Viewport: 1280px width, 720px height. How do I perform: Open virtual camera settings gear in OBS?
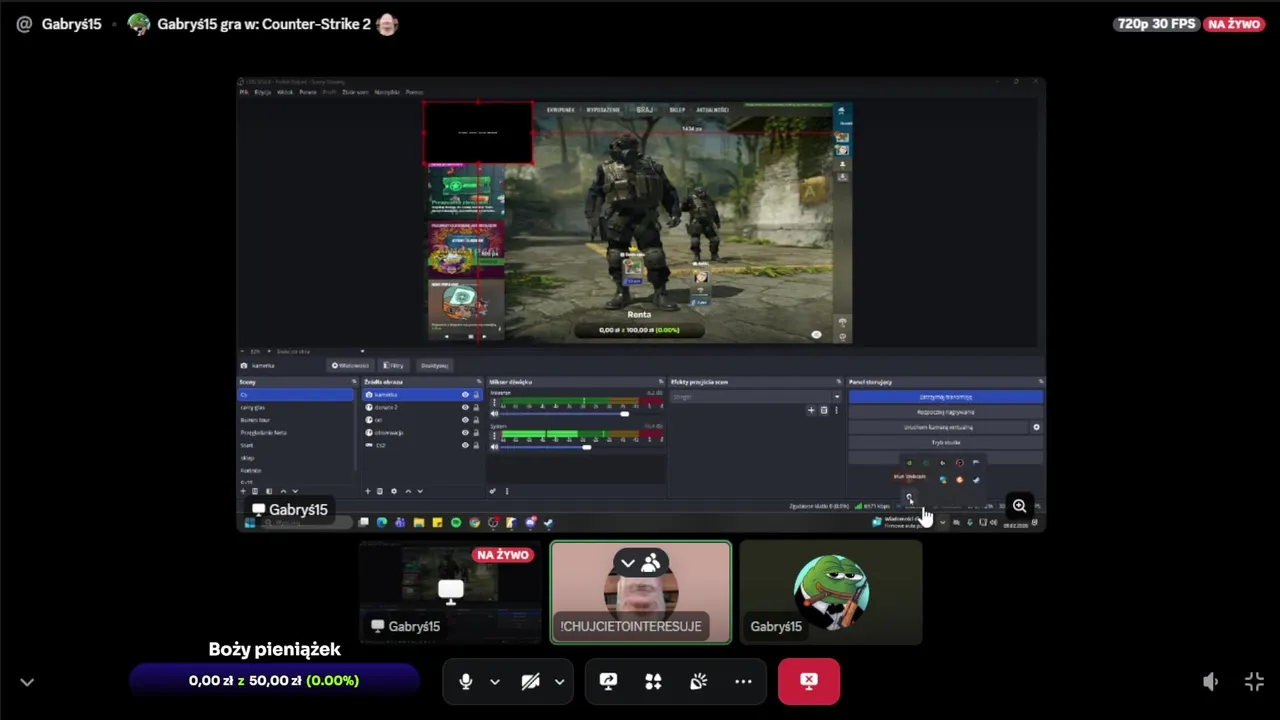click(1036, 427)
